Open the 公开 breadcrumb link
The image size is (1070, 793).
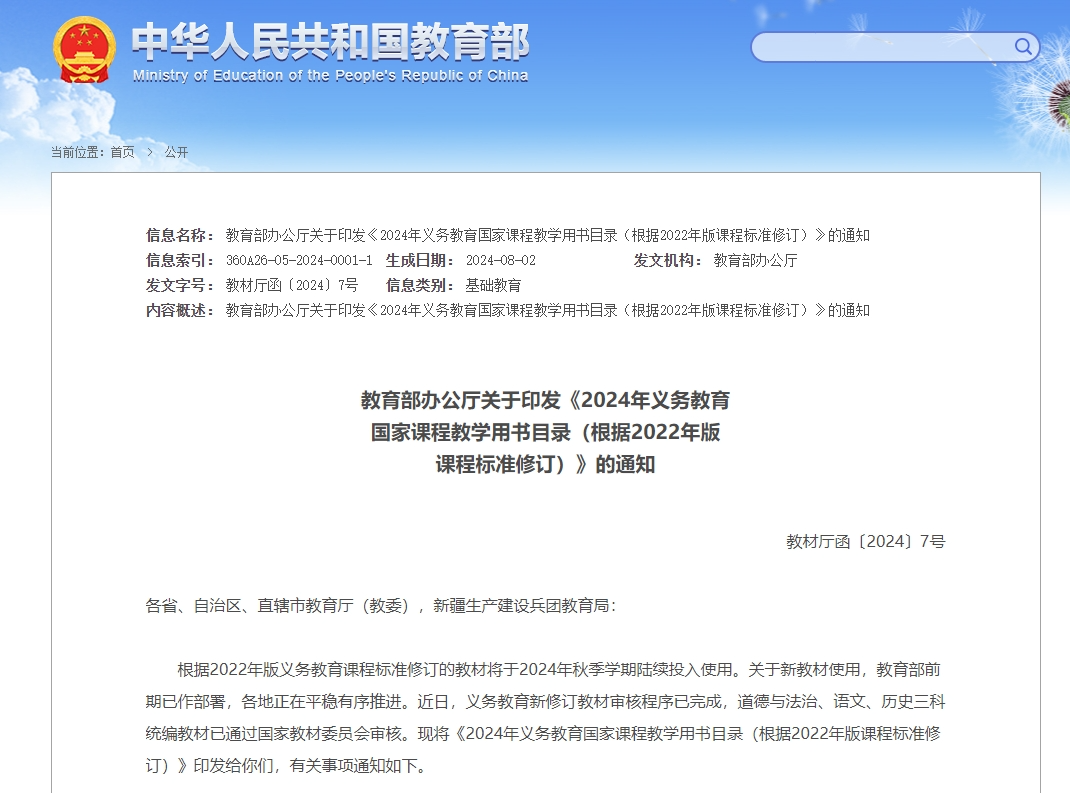[x=176, y=152]
